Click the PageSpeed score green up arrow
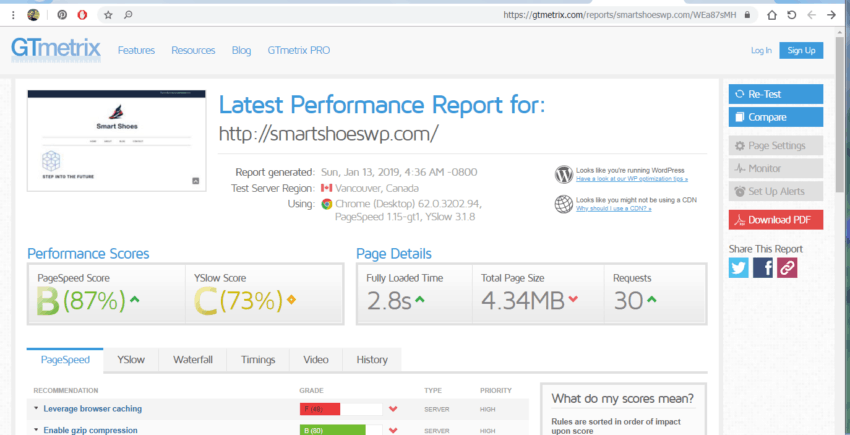The width and height of the screenshot is (850, 435). click(134, 299)
